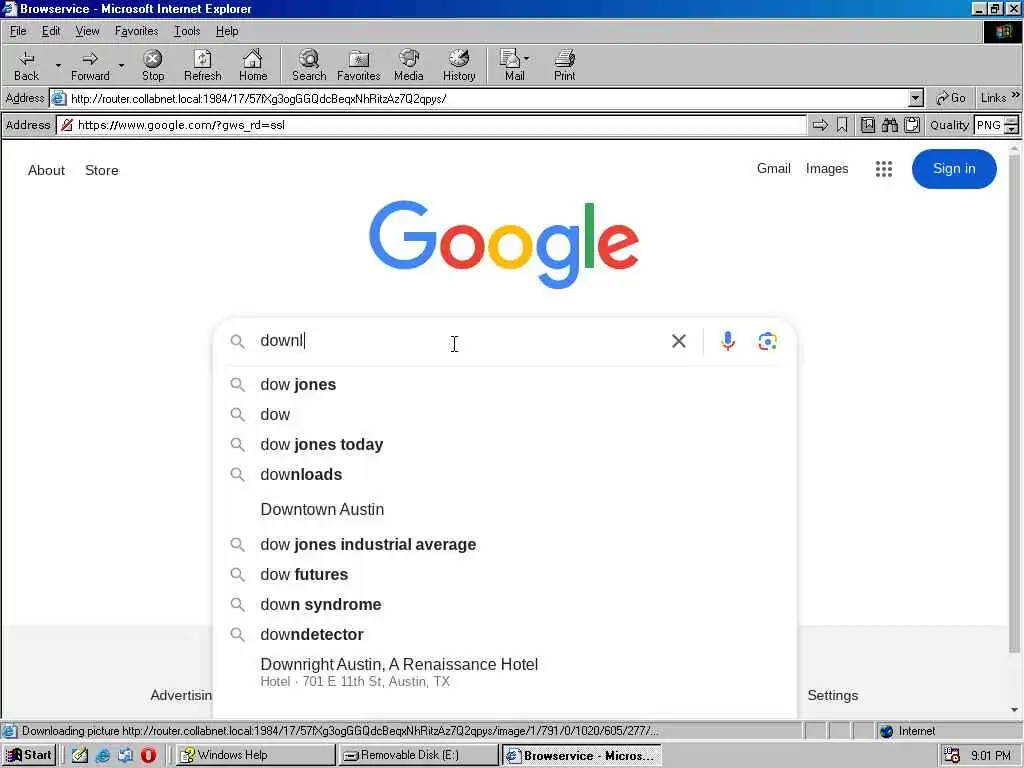
Task: Open the Edit menu
Action: point(51,31)
